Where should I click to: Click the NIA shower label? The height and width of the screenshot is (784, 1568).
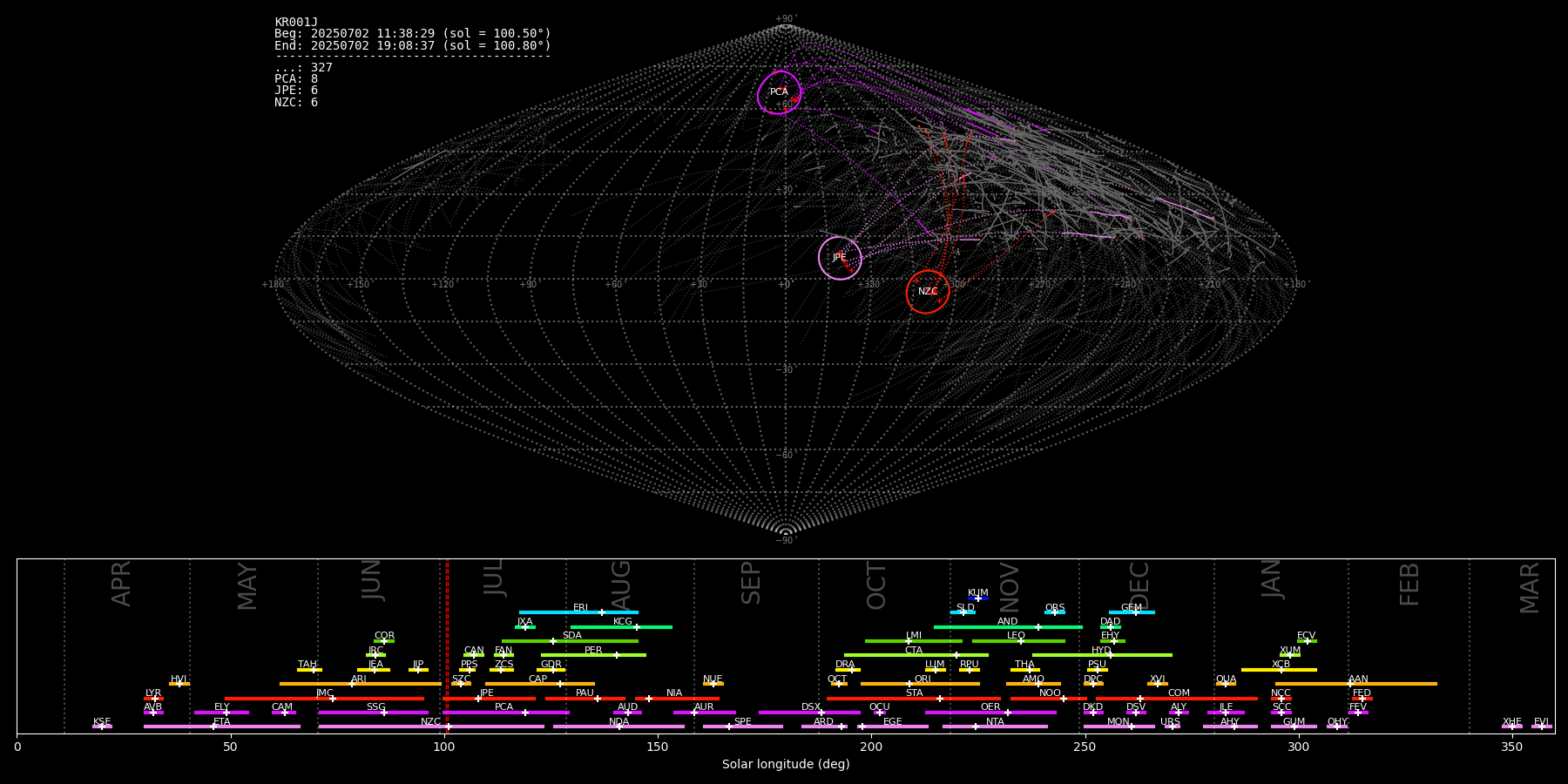[x=674, y=693]
